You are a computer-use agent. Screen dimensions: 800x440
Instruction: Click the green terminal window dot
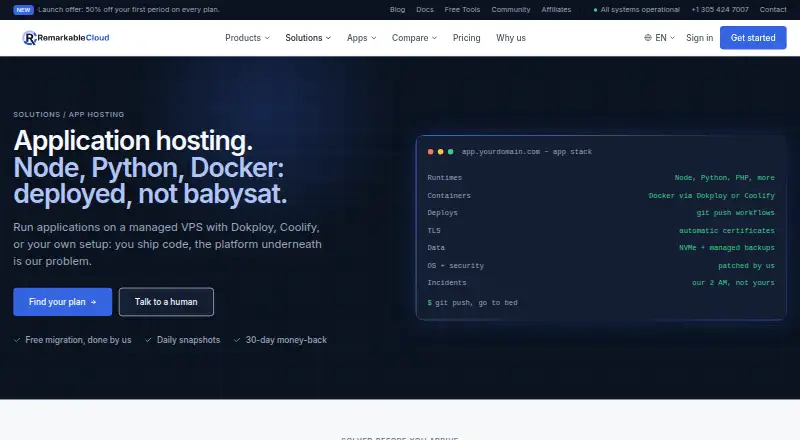click(x=451, y=152)
